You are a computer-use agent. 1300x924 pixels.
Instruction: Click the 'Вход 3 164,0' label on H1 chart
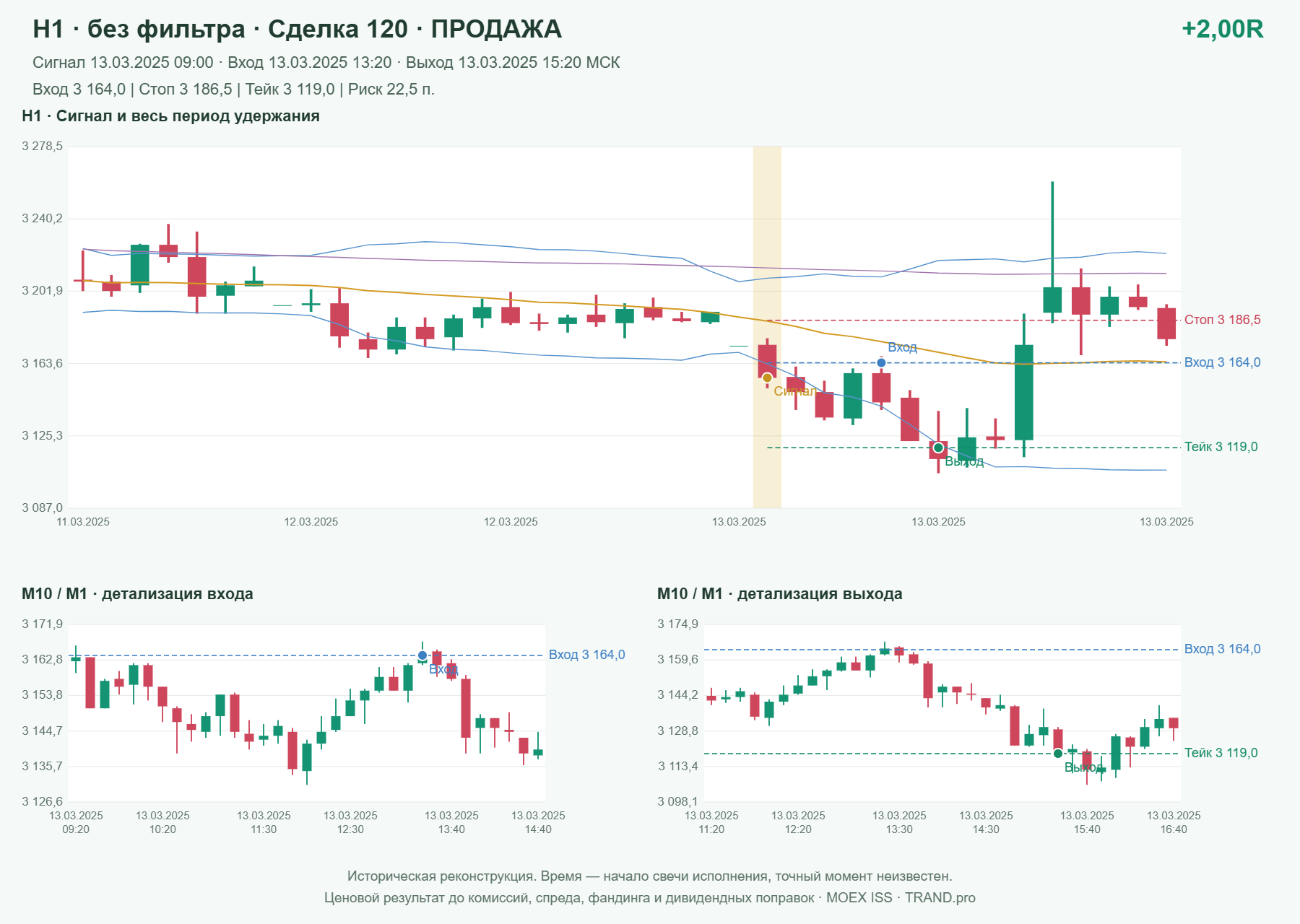[1222, 362]
